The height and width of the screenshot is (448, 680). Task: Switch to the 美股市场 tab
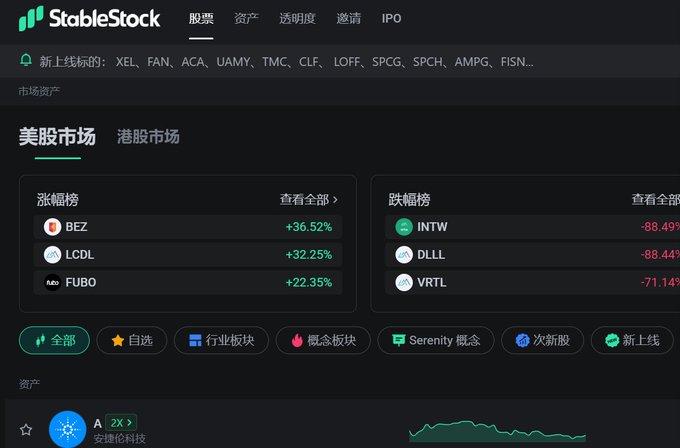[x=57, y=137]
